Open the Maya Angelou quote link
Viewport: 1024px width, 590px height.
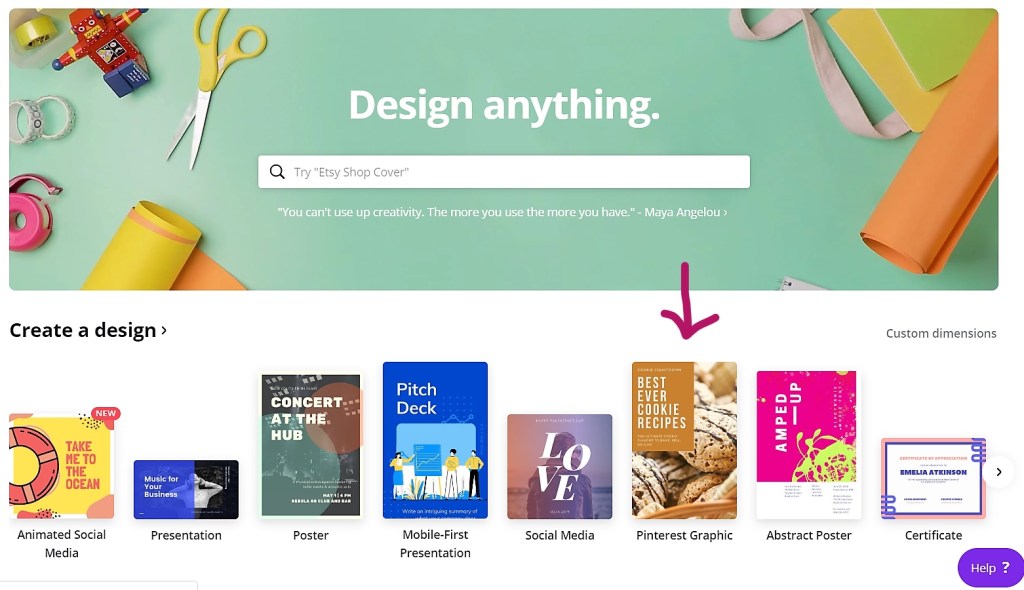coord(502,212)
